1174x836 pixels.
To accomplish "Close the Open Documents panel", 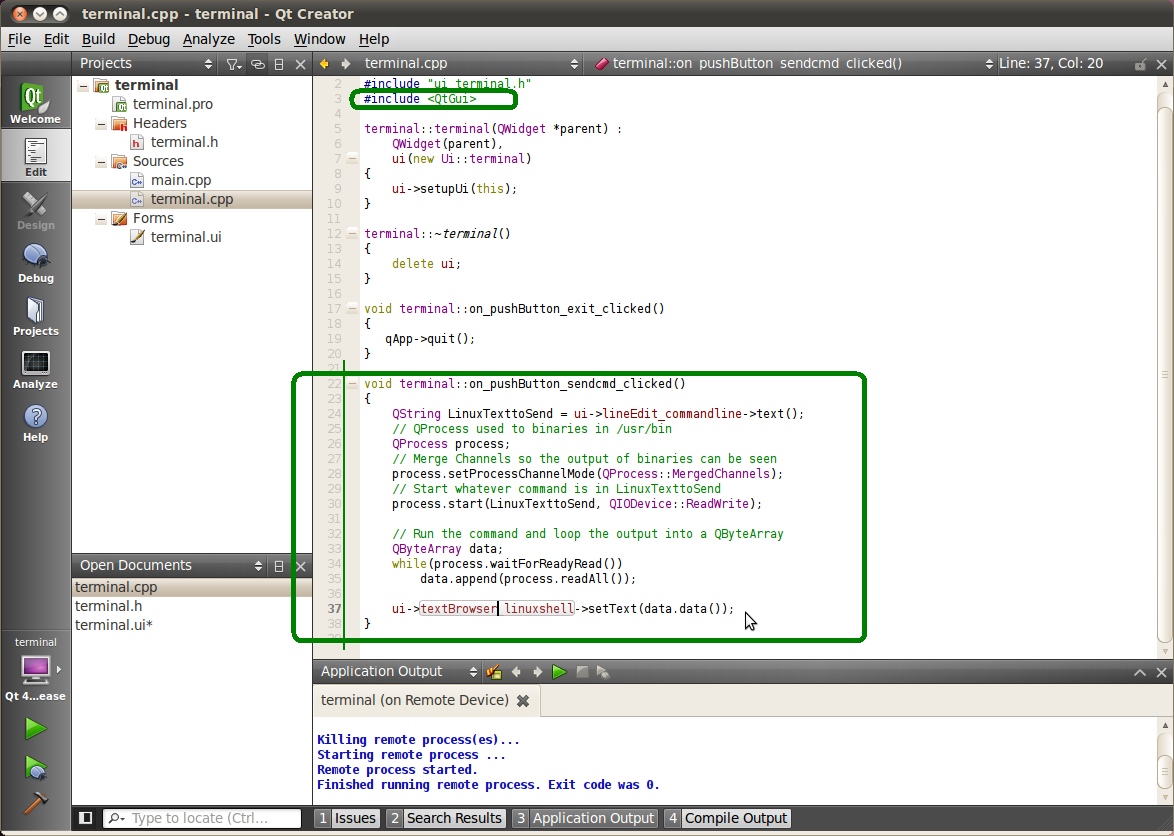I will pyautogui.click(x=300, y=567).
